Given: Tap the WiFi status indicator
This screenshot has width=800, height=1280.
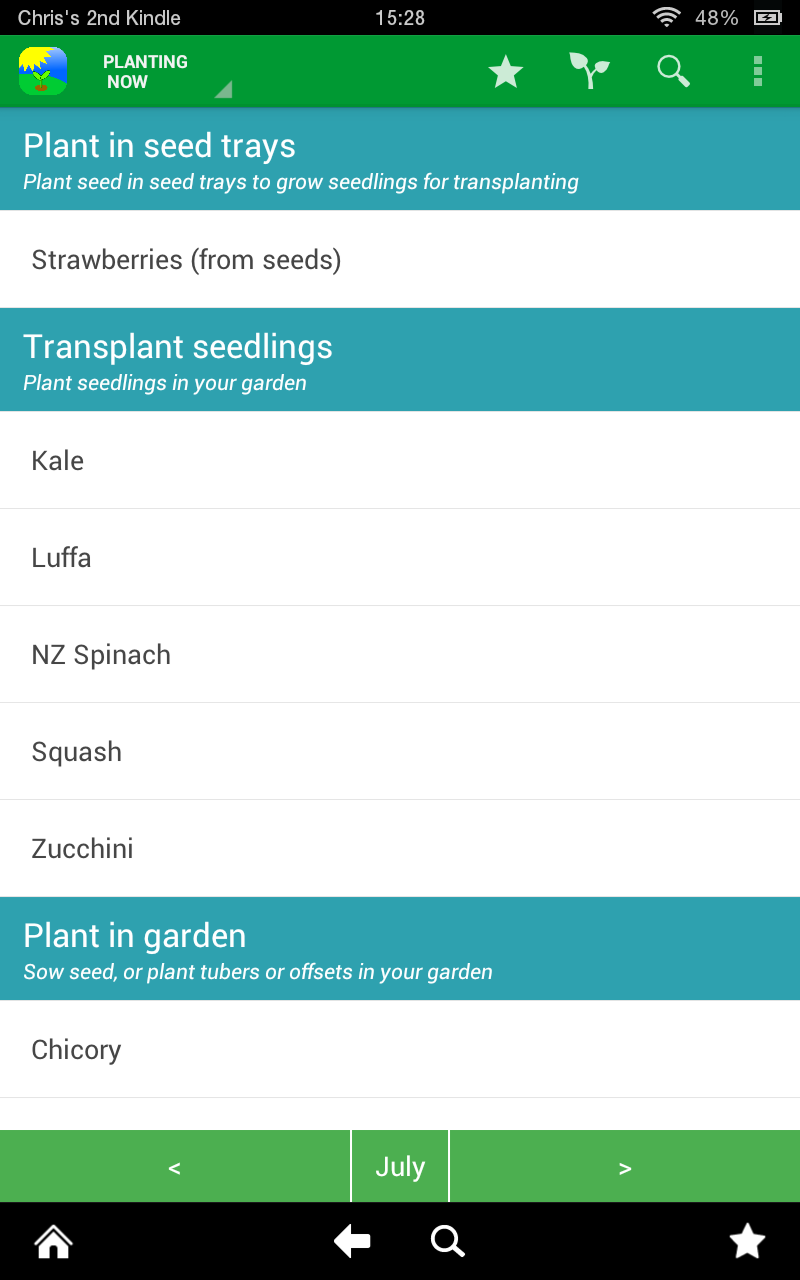Looking at the screenshot, I should (x=665, y=16).
